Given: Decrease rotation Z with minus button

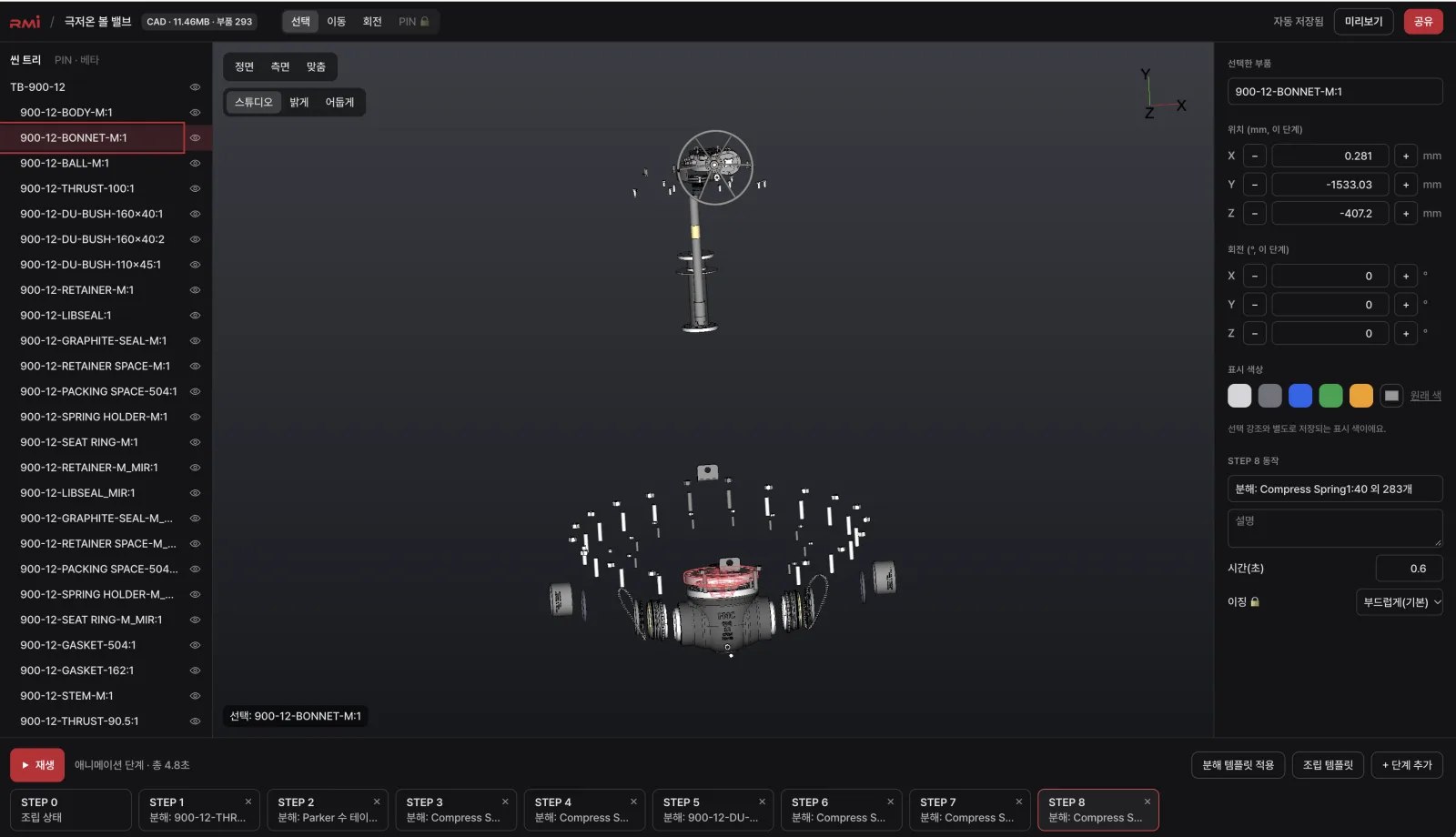Looking at the screenshot, I should pos(1255,334).
